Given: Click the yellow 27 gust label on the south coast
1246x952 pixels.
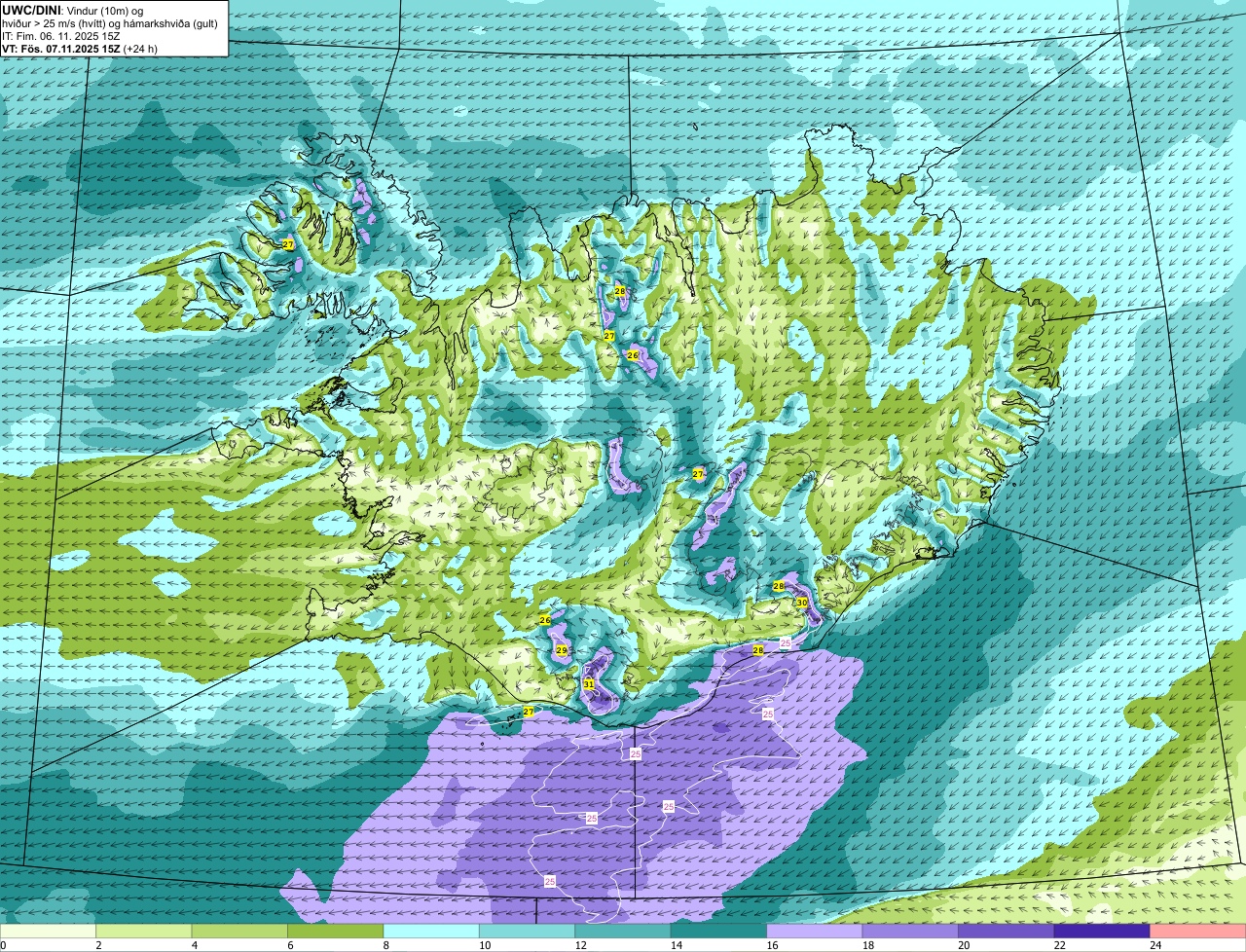Looking at the screenshot, I should tap(529, 713).
